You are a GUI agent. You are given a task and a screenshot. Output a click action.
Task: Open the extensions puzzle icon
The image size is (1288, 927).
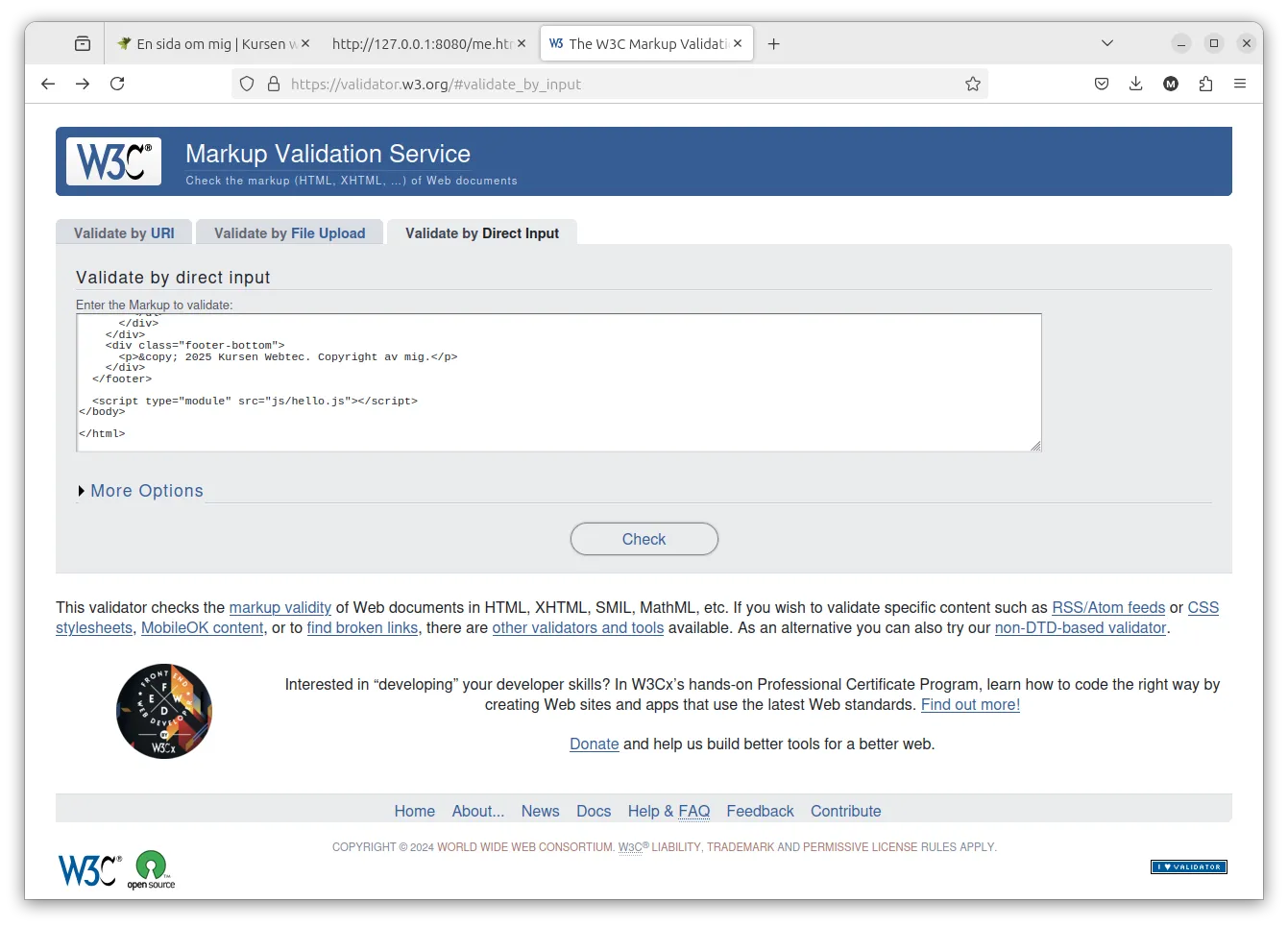coord(1205,84)
